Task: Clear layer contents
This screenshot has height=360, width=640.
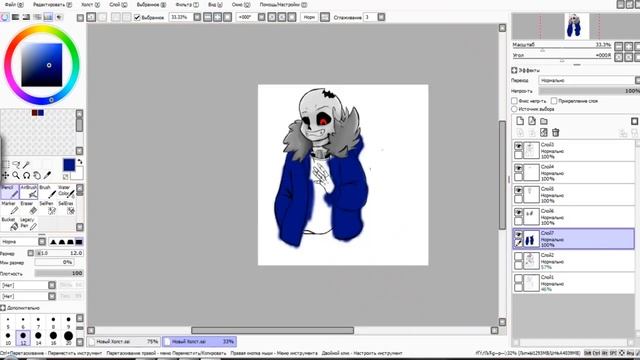Action: pos(544,132)
